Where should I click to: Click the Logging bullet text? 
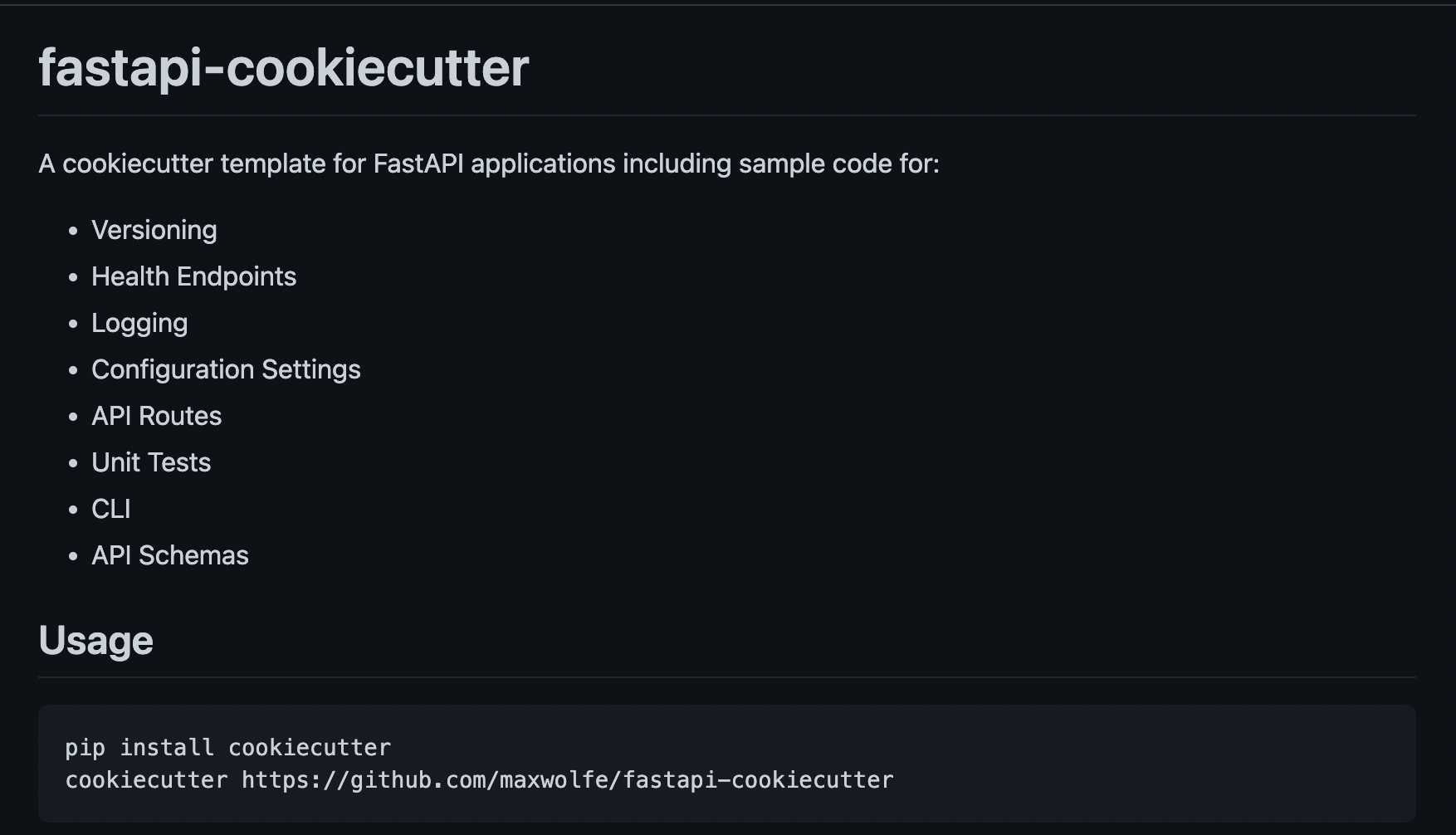(139, 323)
